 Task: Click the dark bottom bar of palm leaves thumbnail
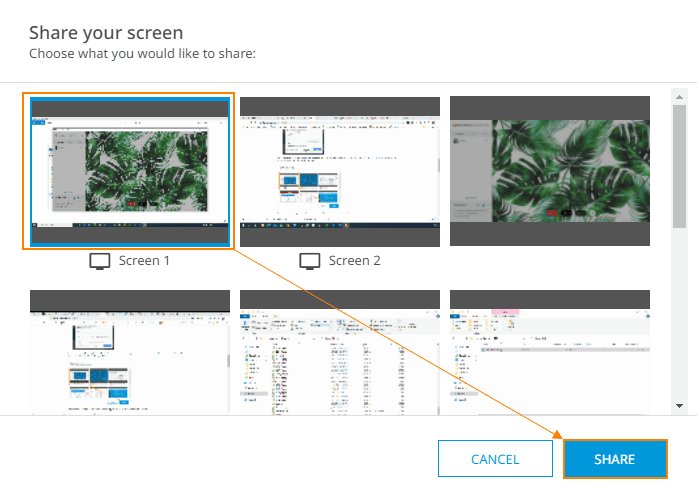coord(549,235)
